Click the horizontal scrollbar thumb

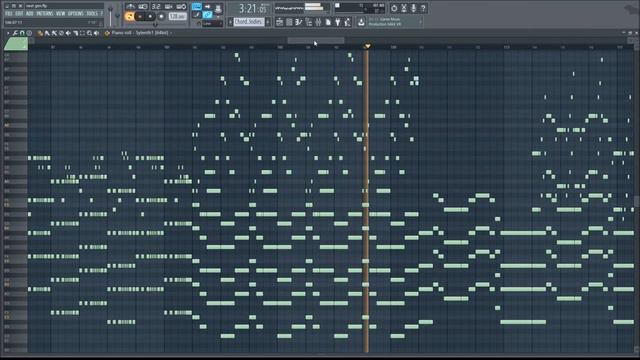coord(316,40)
